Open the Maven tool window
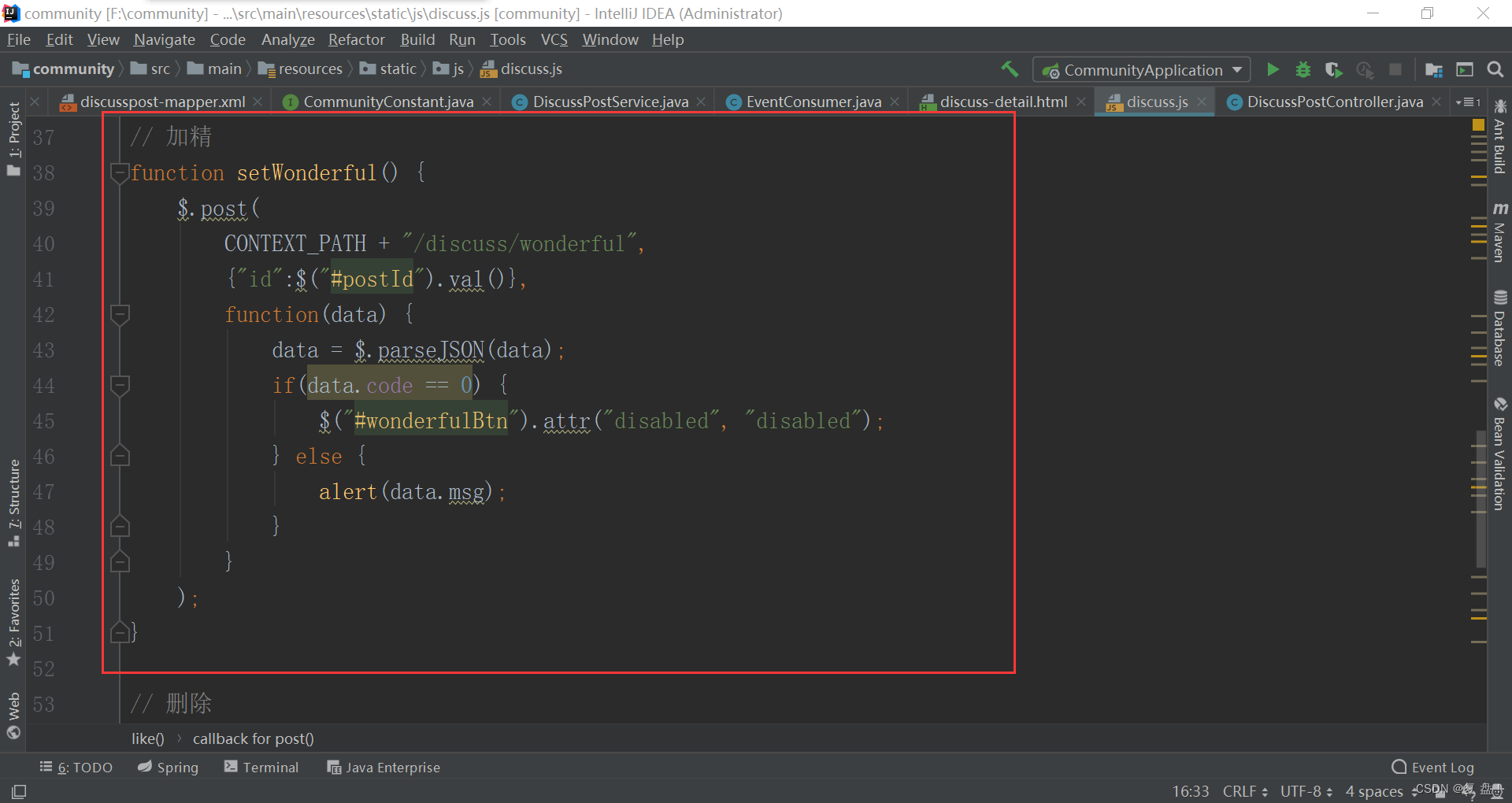1512x803 pixels. [x=1499, y=232]
